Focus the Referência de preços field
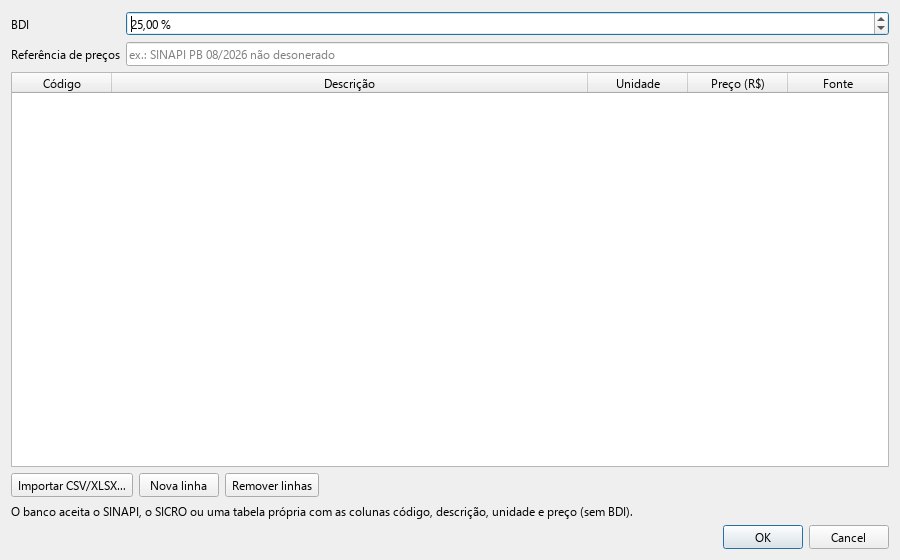This screenshot has height=560, width=900. point(507,55)
